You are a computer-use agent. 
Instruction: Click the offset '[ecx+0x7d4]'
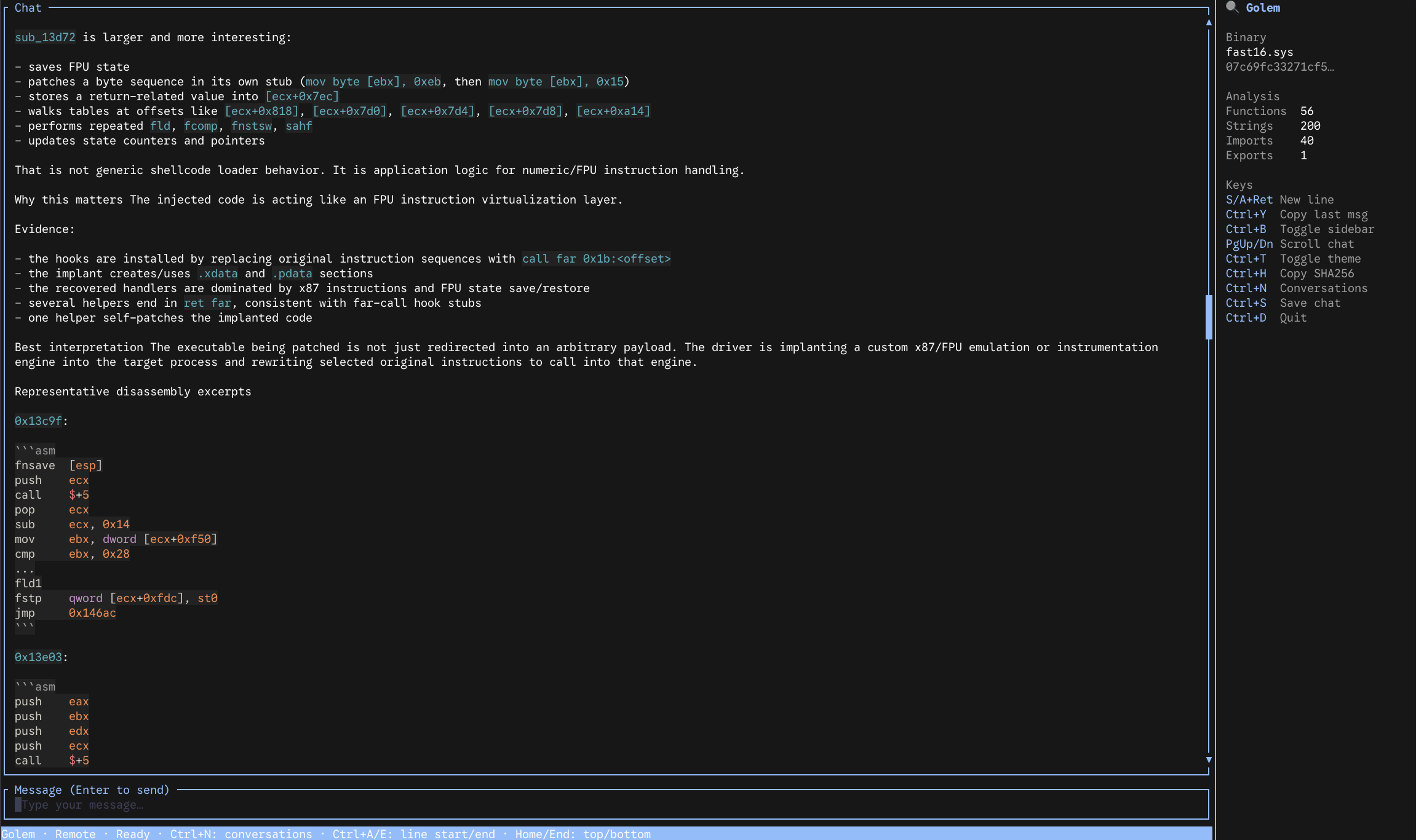coord(437,111)
